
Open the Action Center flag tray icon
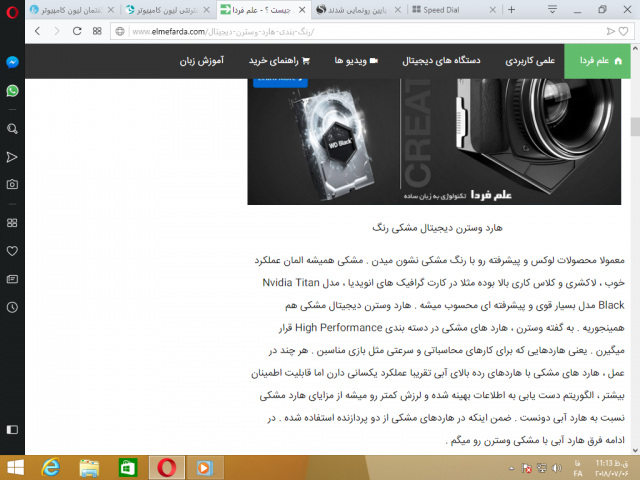(x=527, y=468)
